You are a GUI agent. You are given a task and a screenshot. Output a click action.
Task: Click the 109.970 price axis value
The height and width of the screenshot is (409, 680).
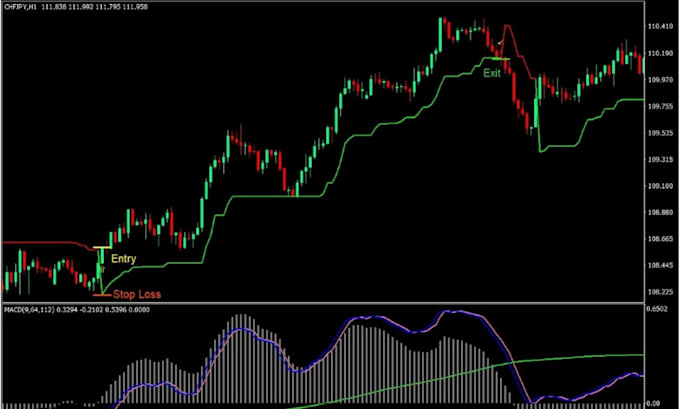coord(660,80)
